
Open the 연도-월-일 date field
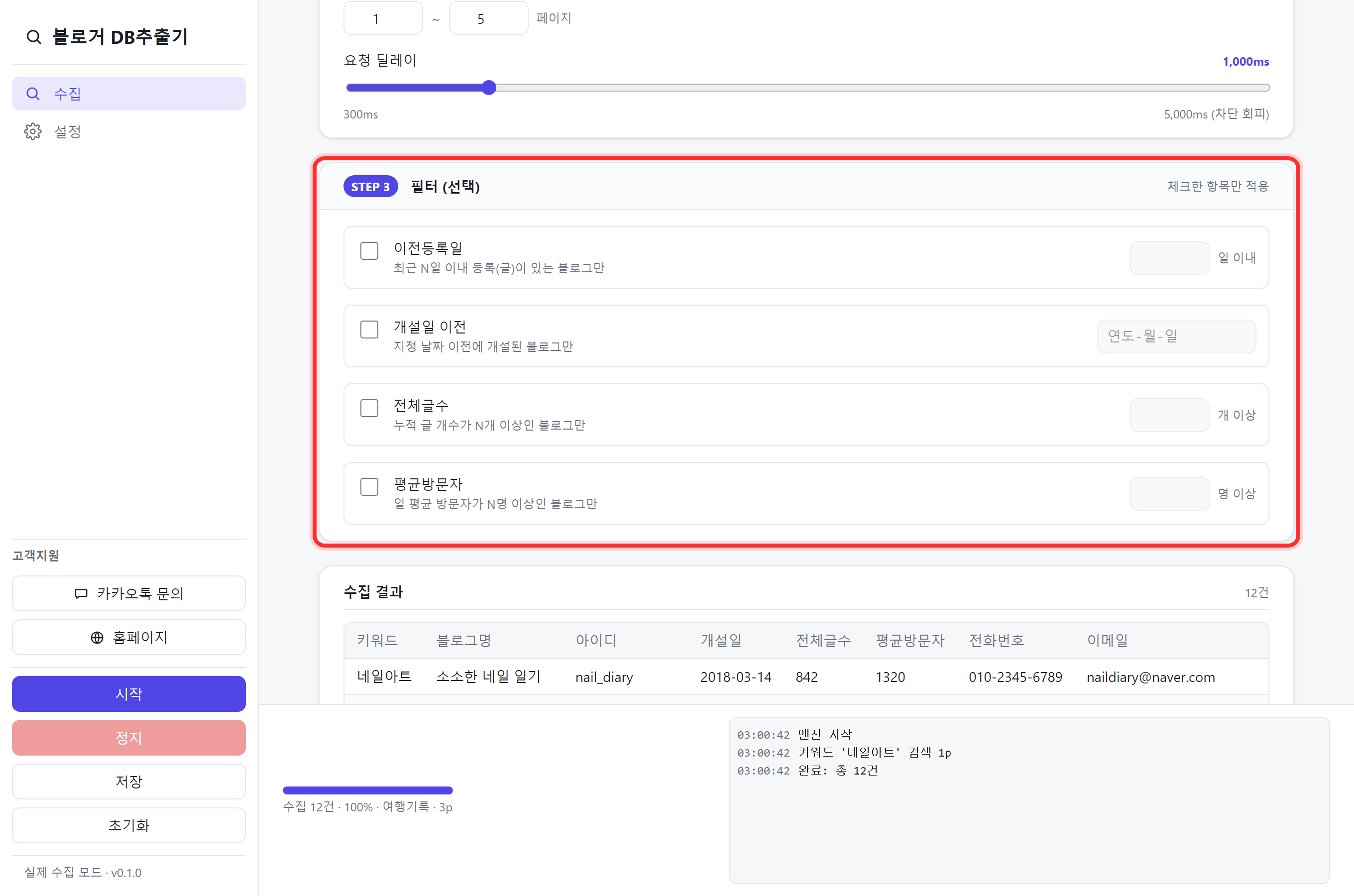tap(1176, 336)
